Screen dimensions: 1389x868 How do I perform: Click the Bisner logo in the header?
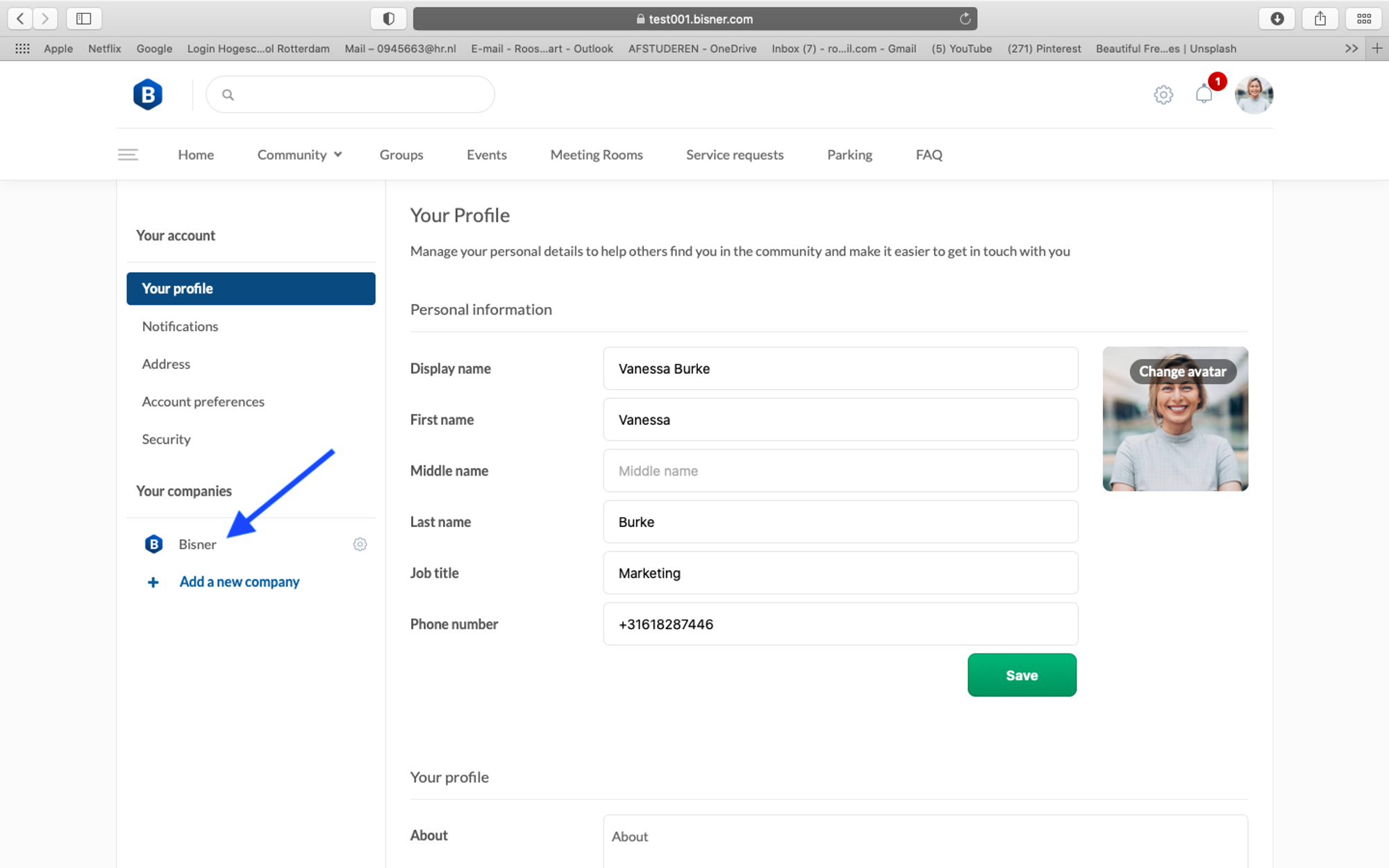(148, 94)
